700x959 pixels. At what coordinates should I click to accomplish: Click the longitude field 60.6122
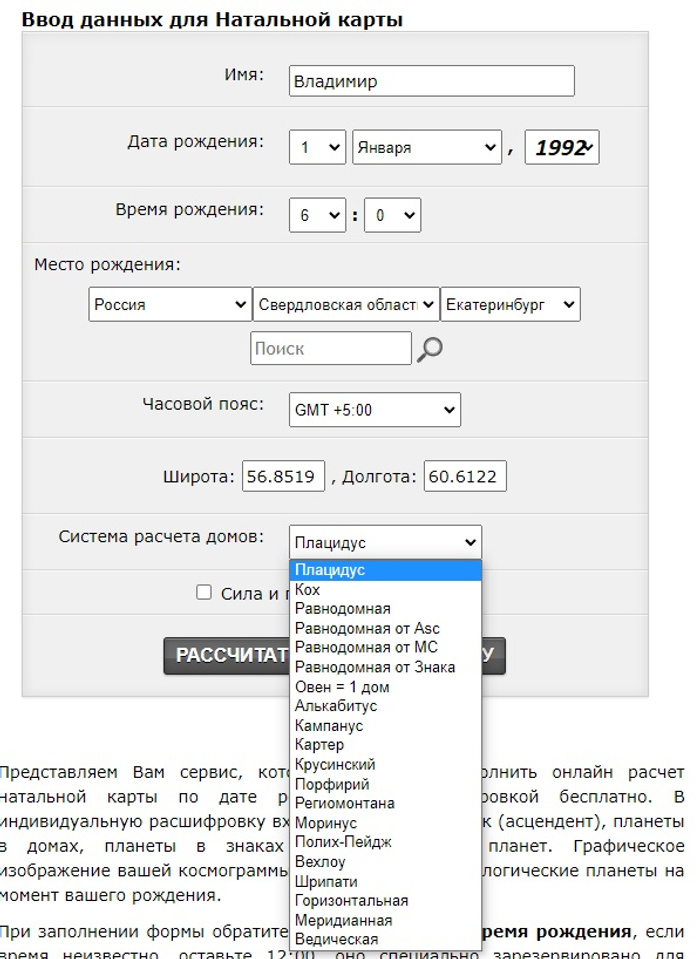pos(465,476)
